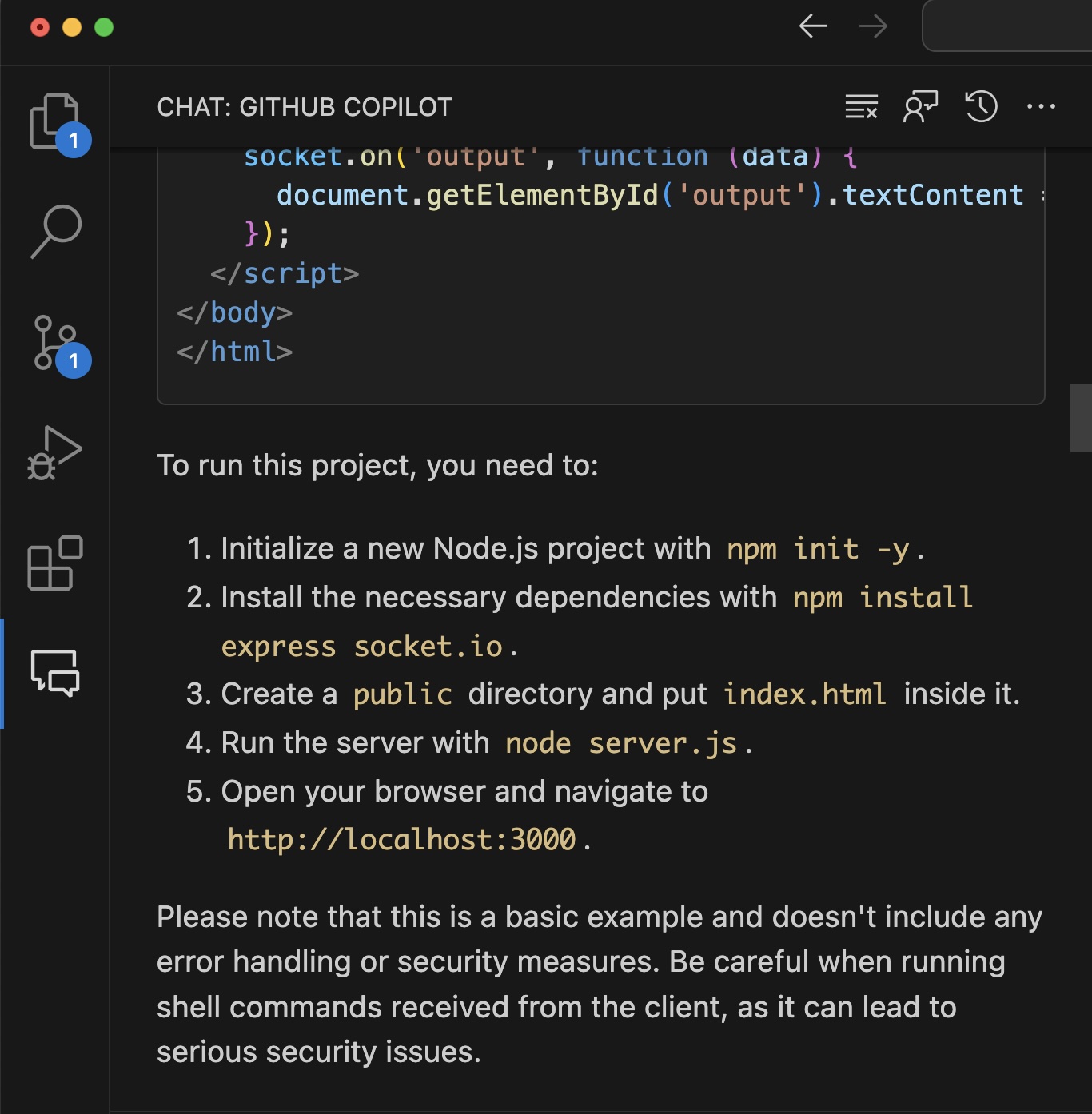The width and height of the screenshot is (1092, 1114).
Task: Click the 'public' inline code word
Action: point(403,694)
